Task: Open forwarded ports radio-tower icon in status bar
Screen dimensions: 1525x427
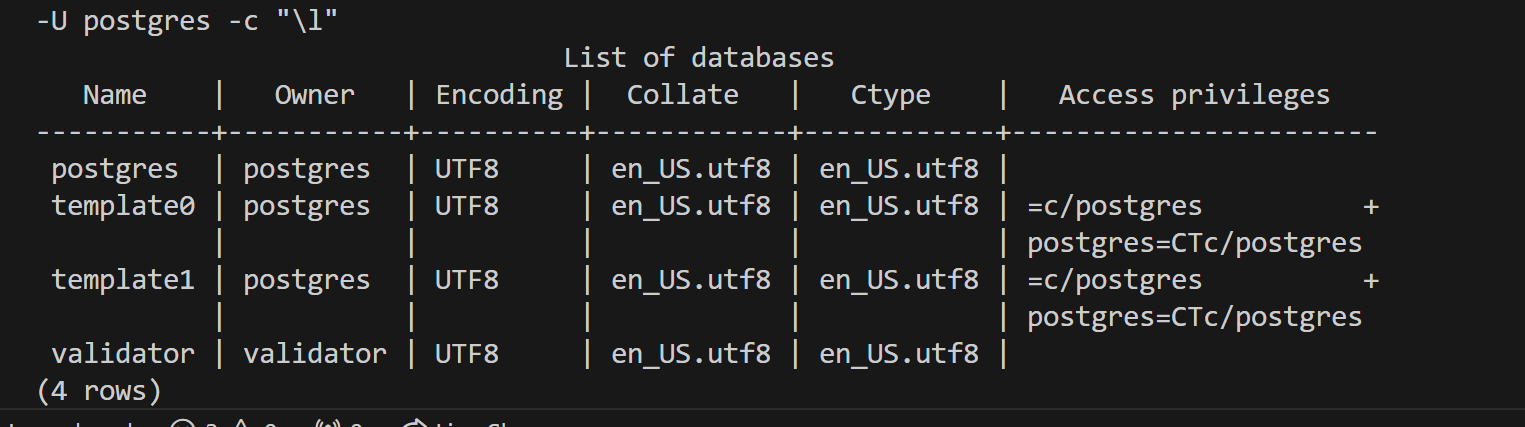Action: tap(329, 424)
